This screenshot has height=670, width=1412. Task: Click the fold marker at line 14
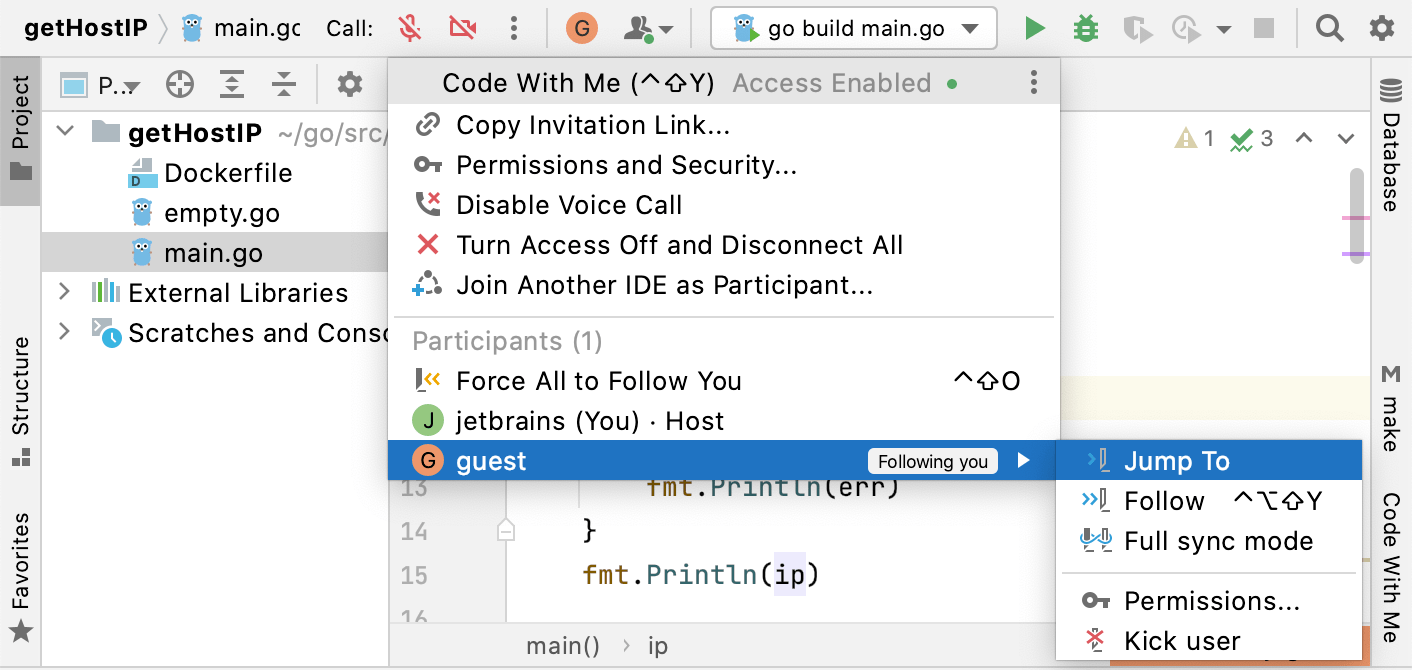[506, 530]
